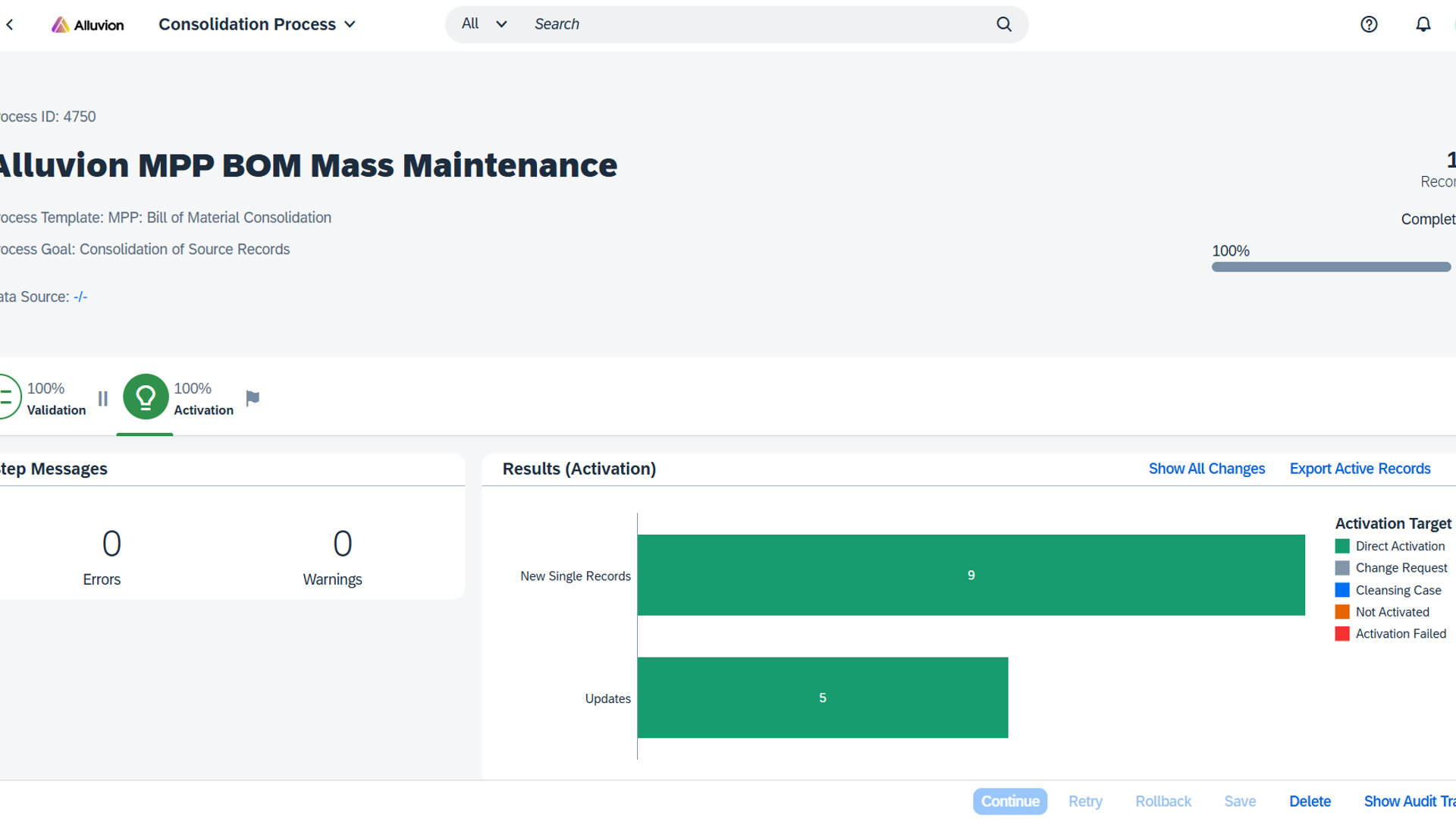
Task: View the 0 Errors count
Action: (111, 544)
